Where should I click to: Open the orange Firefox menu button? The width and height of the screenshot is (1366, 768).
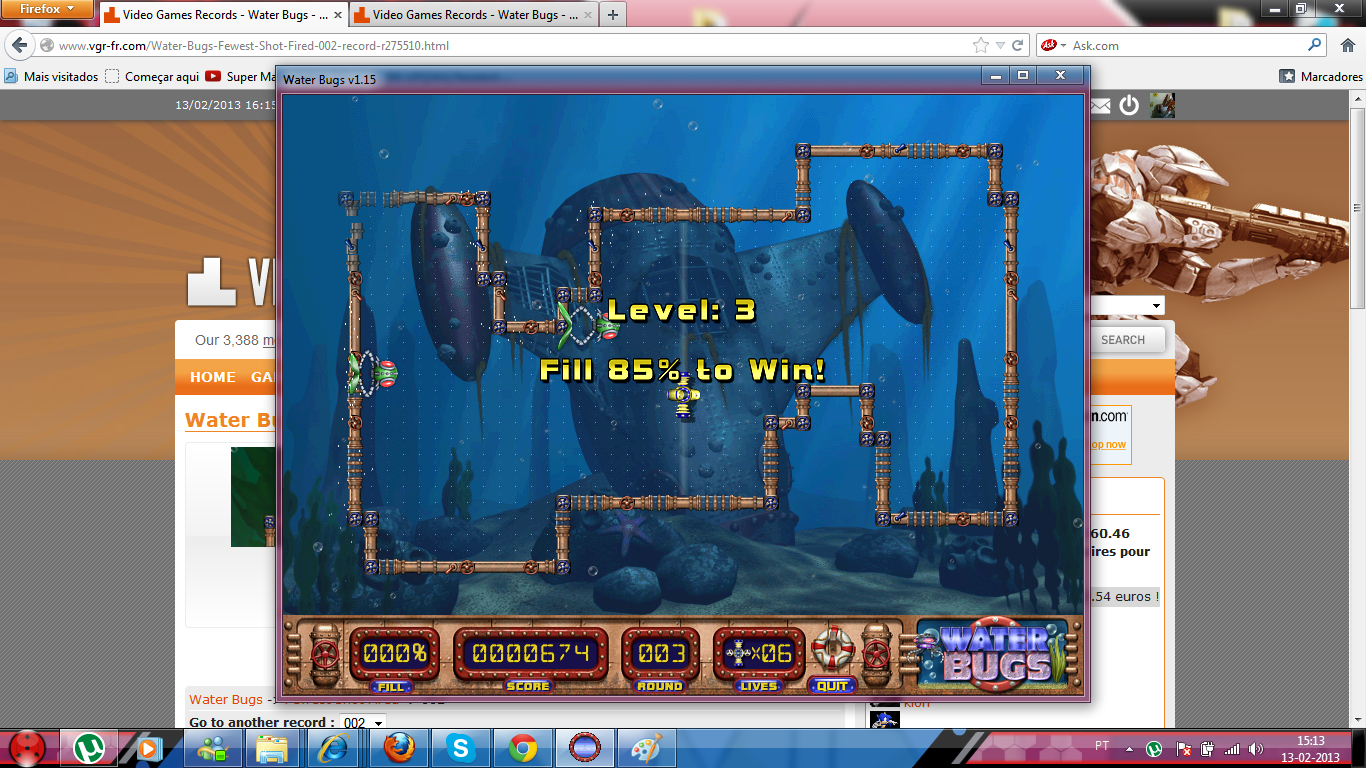tap(47, 10)
